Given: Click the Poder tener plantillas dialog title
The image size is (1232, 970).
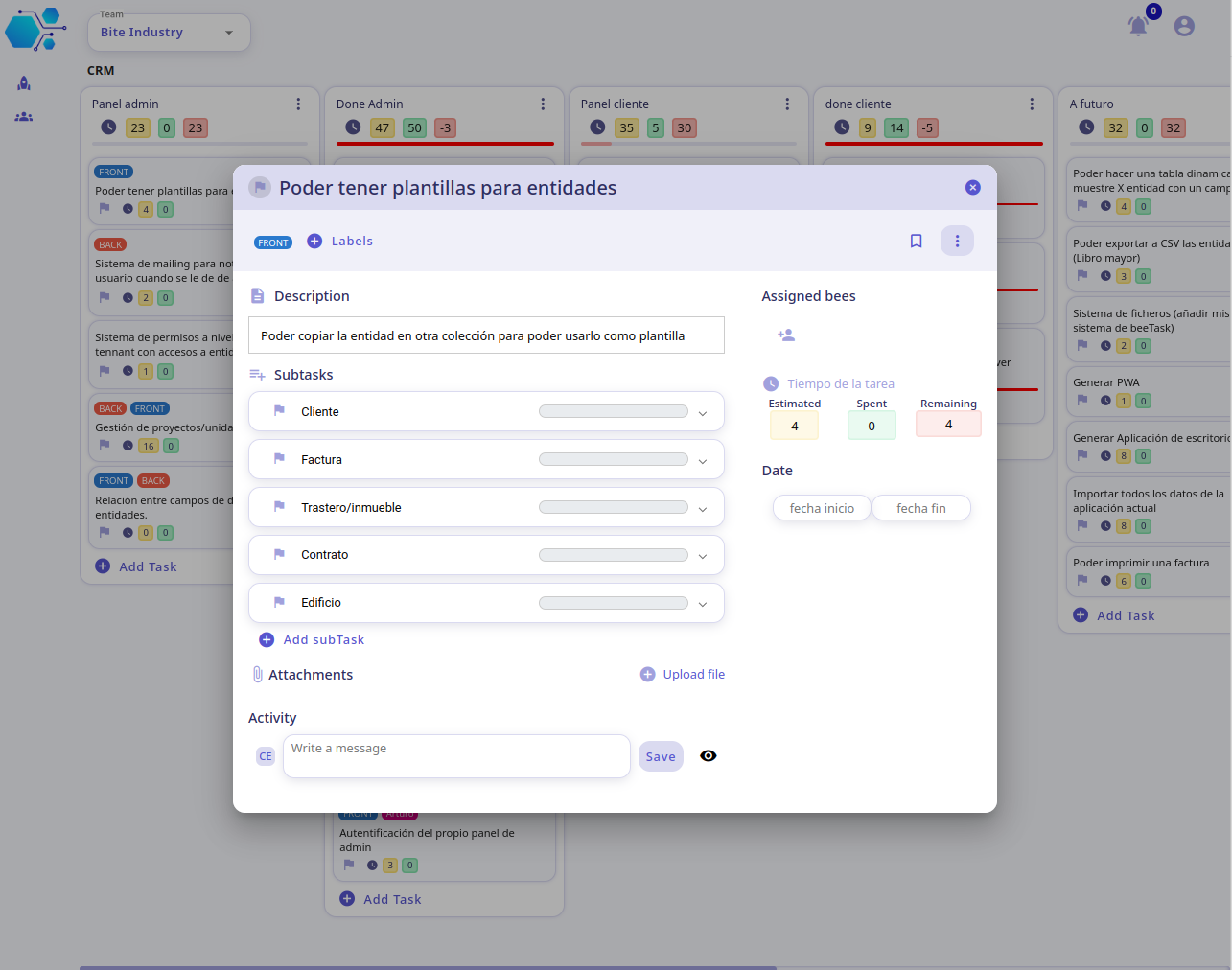Looking at the screenshot, I should point(448,188).
